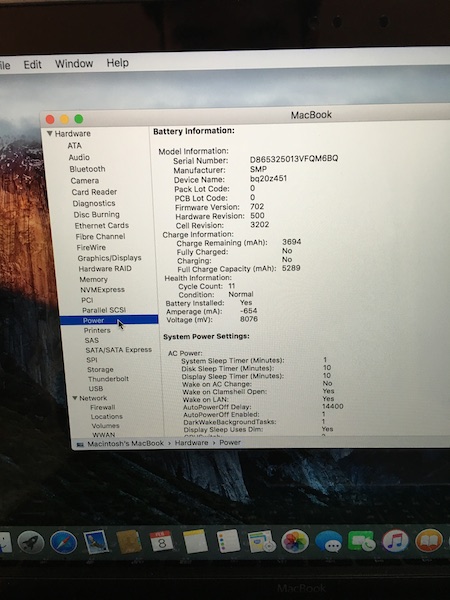Image resolution: width=450 pixels, height=600 pixels.
Task: Select SATA/SATA Express in the sidebar
Action: [x=119, y=350]
